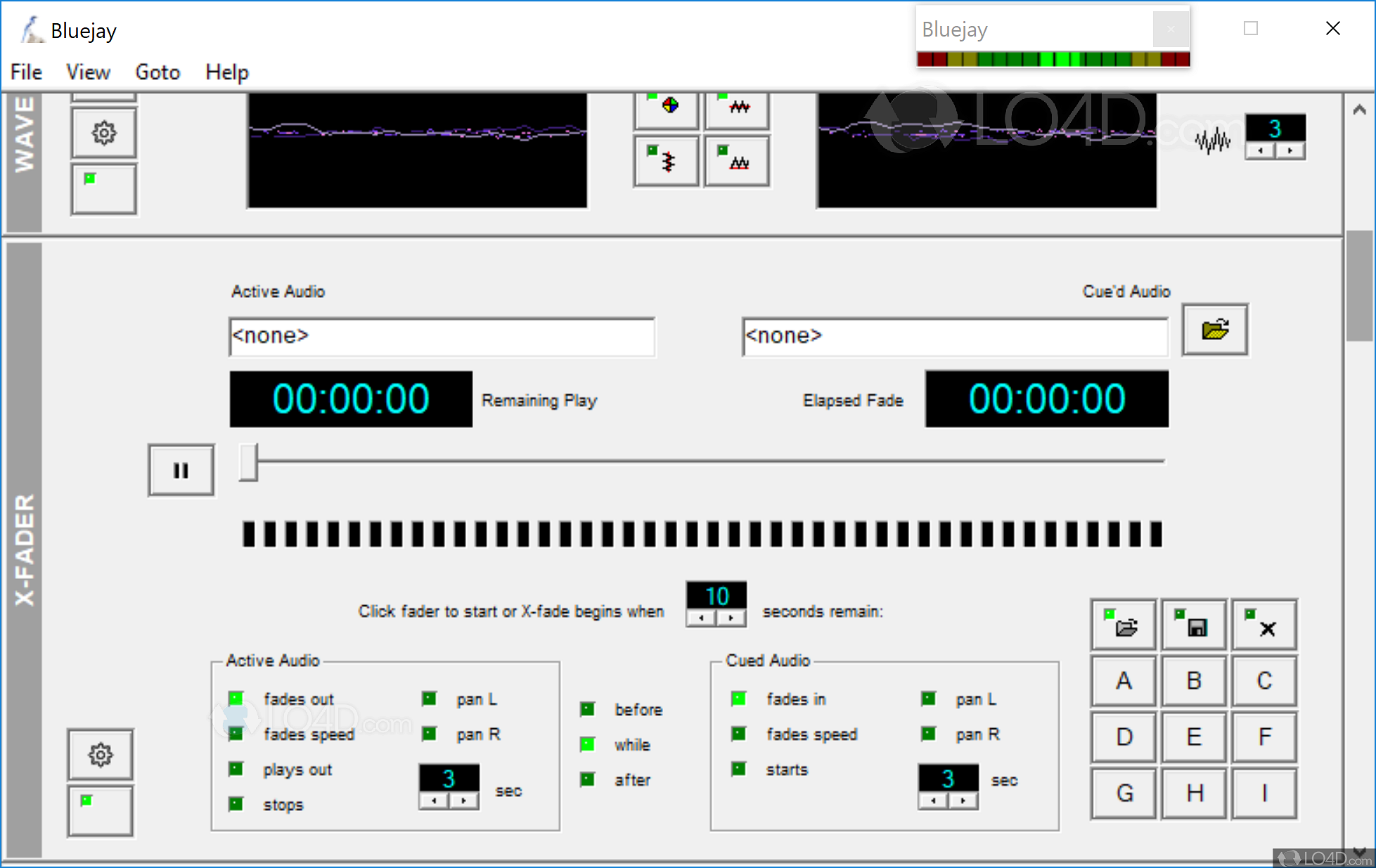The image size is (1376, 868).
Task: Increase X-fade seconds-remain stepper value
Action: click(731, 618)
